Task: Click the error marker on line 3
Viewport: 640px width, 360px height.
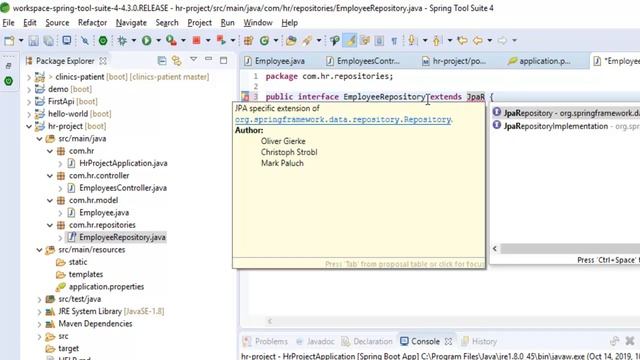Action: click(245, 97)
